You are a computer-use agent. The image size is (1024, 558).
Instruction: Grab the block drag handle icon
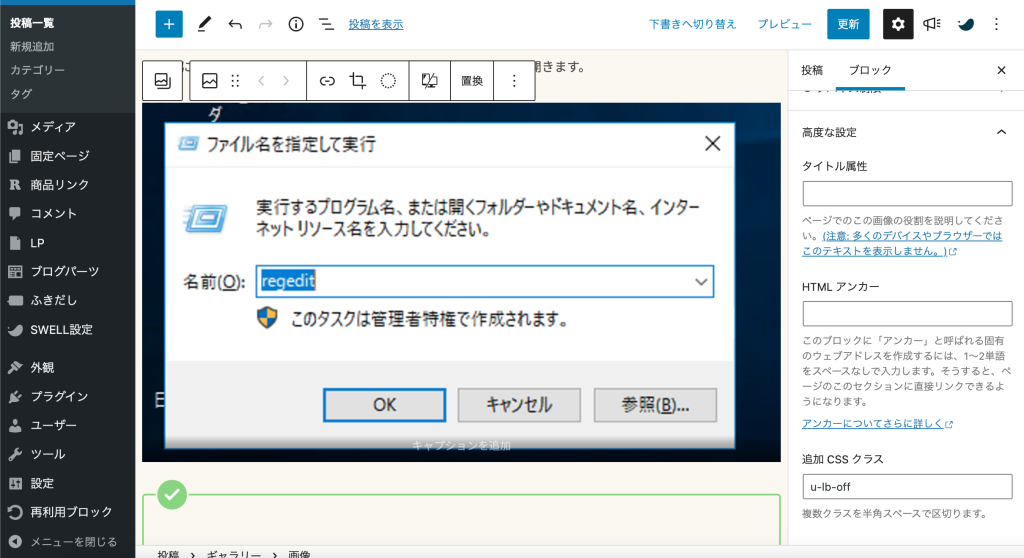point(235,80)
